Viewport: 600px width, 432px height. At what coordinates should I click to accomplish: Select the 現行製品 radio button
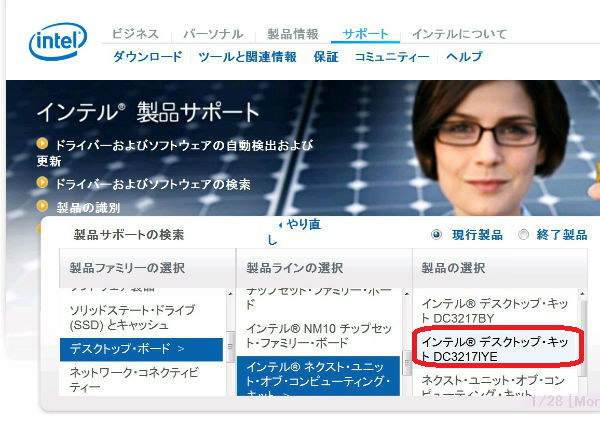click(x=436, y=234)
